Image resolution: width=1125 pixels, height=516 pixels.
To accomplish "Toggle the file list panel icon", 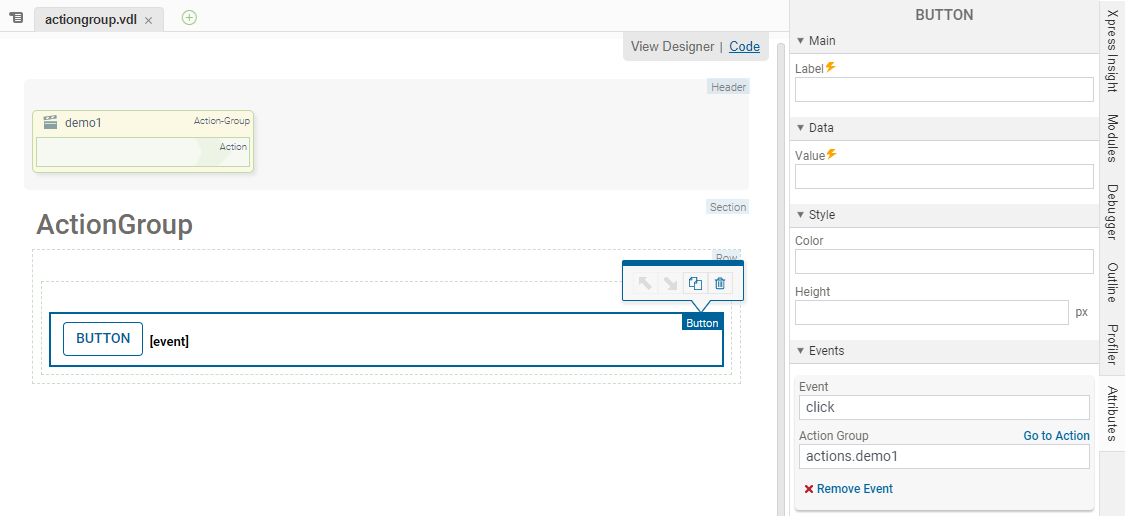I will (16, 18).
